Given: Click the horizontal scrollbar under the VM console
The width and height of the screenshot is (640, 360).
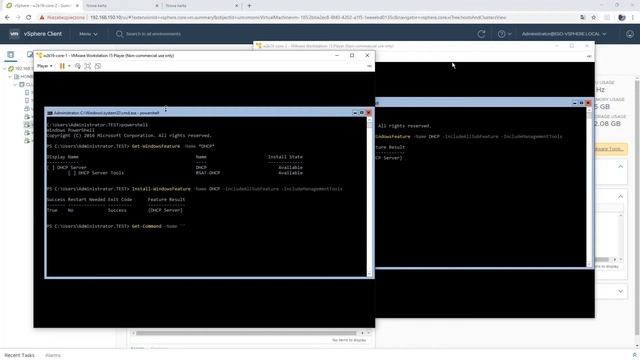Looking at the screenshot, I should [246, 333].
